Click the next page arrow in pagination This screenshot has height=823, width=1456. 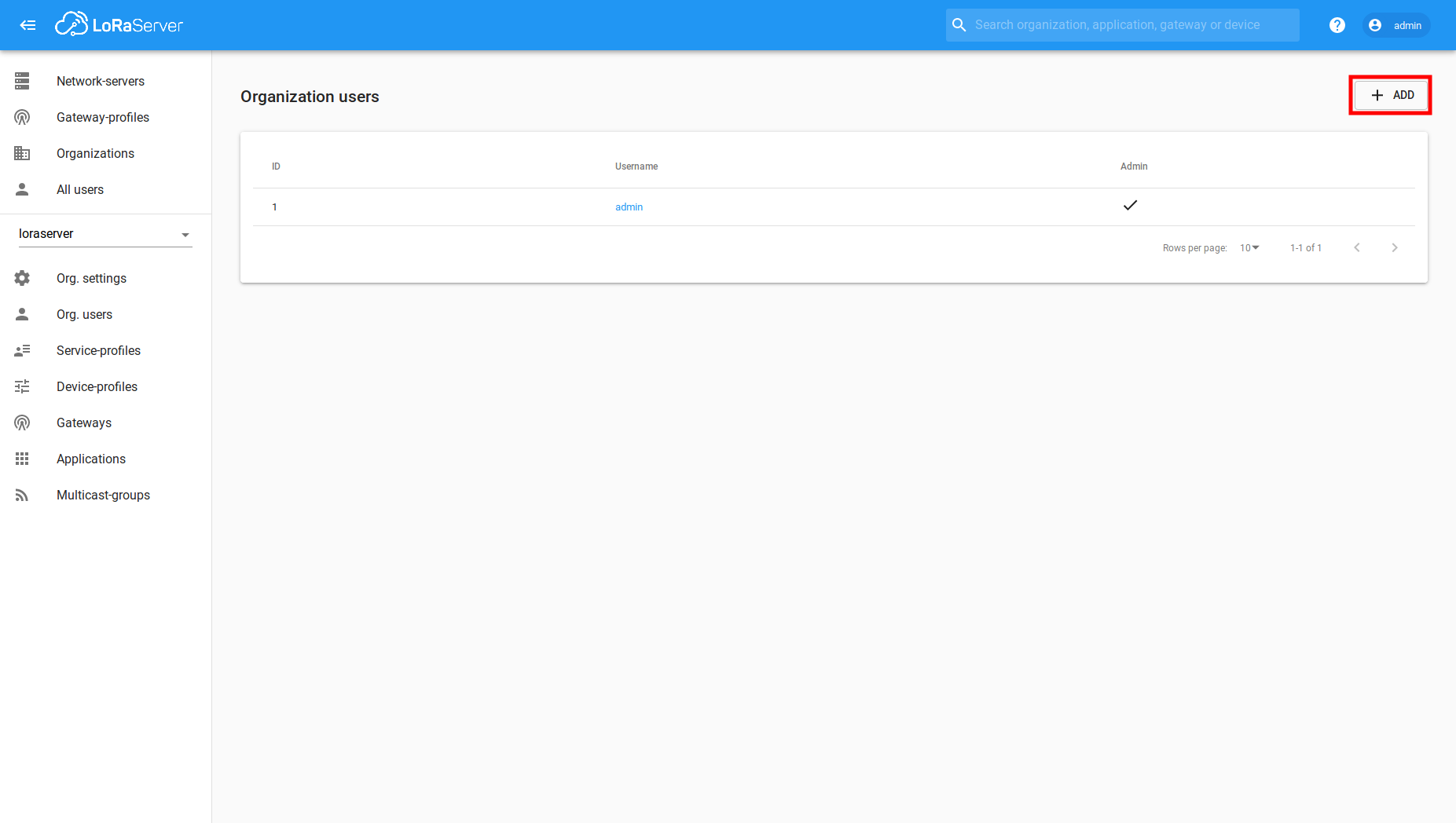1394,247
